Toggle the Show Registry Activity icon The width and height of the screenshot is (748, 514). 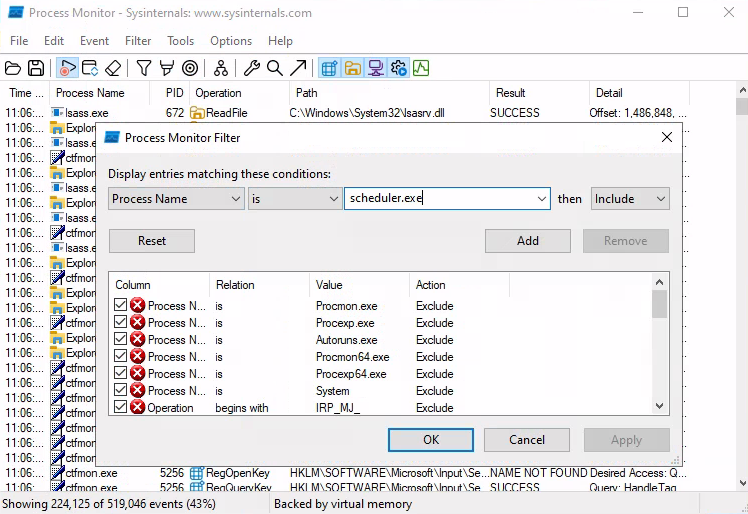pyautogui.click(x=329, y=68)
